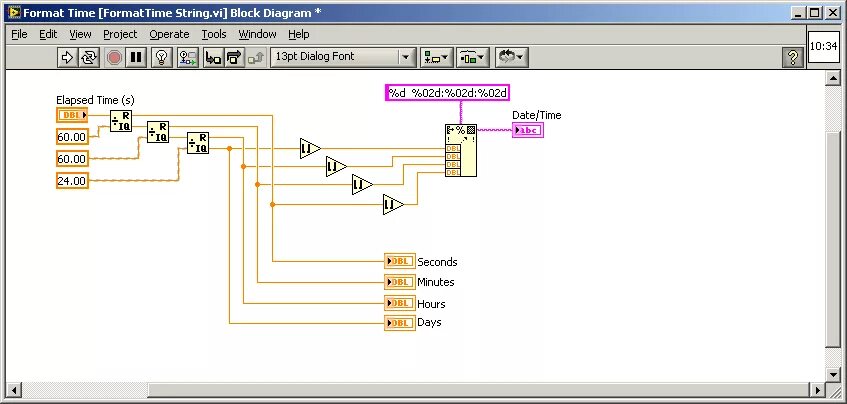Click the Run arrow button
Screen dimensions: 847x404
coord(67,57)
